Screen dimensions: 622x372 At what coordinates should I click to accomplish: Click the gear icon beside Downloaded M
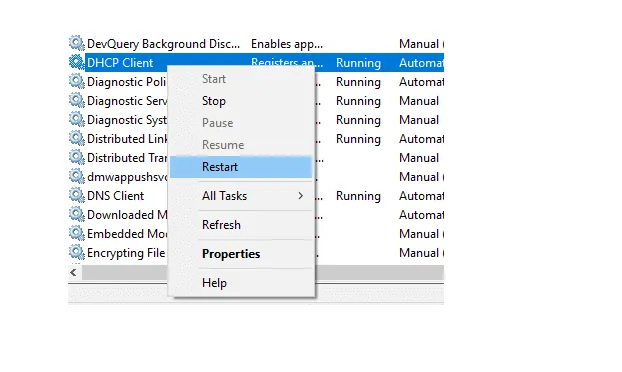[77, 215]
